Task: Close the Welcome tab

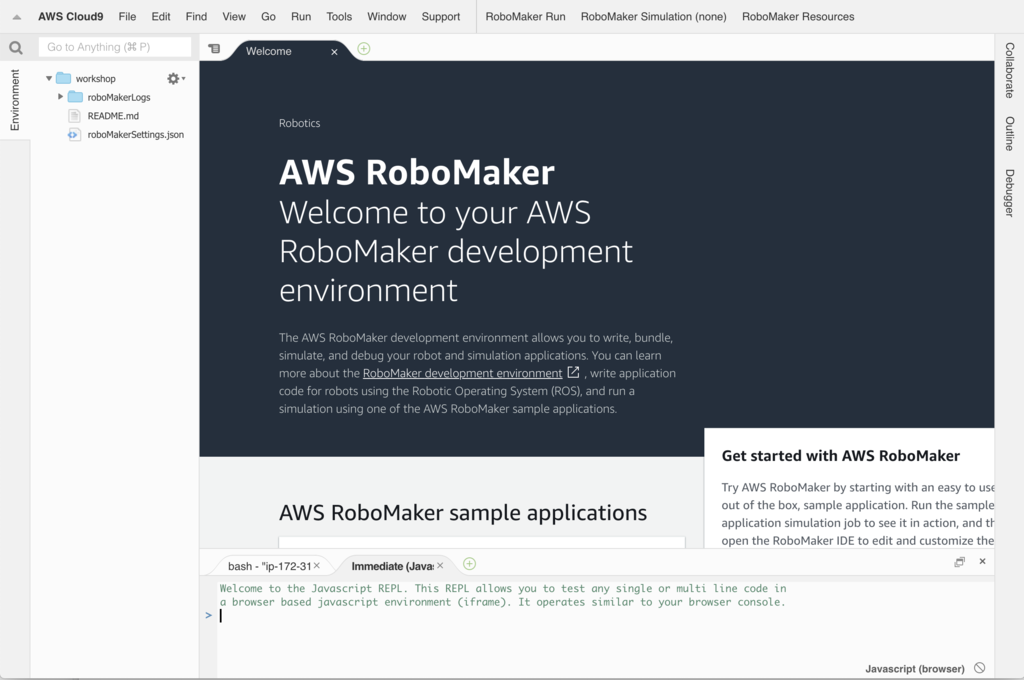Action: click(x=334, y=52)
